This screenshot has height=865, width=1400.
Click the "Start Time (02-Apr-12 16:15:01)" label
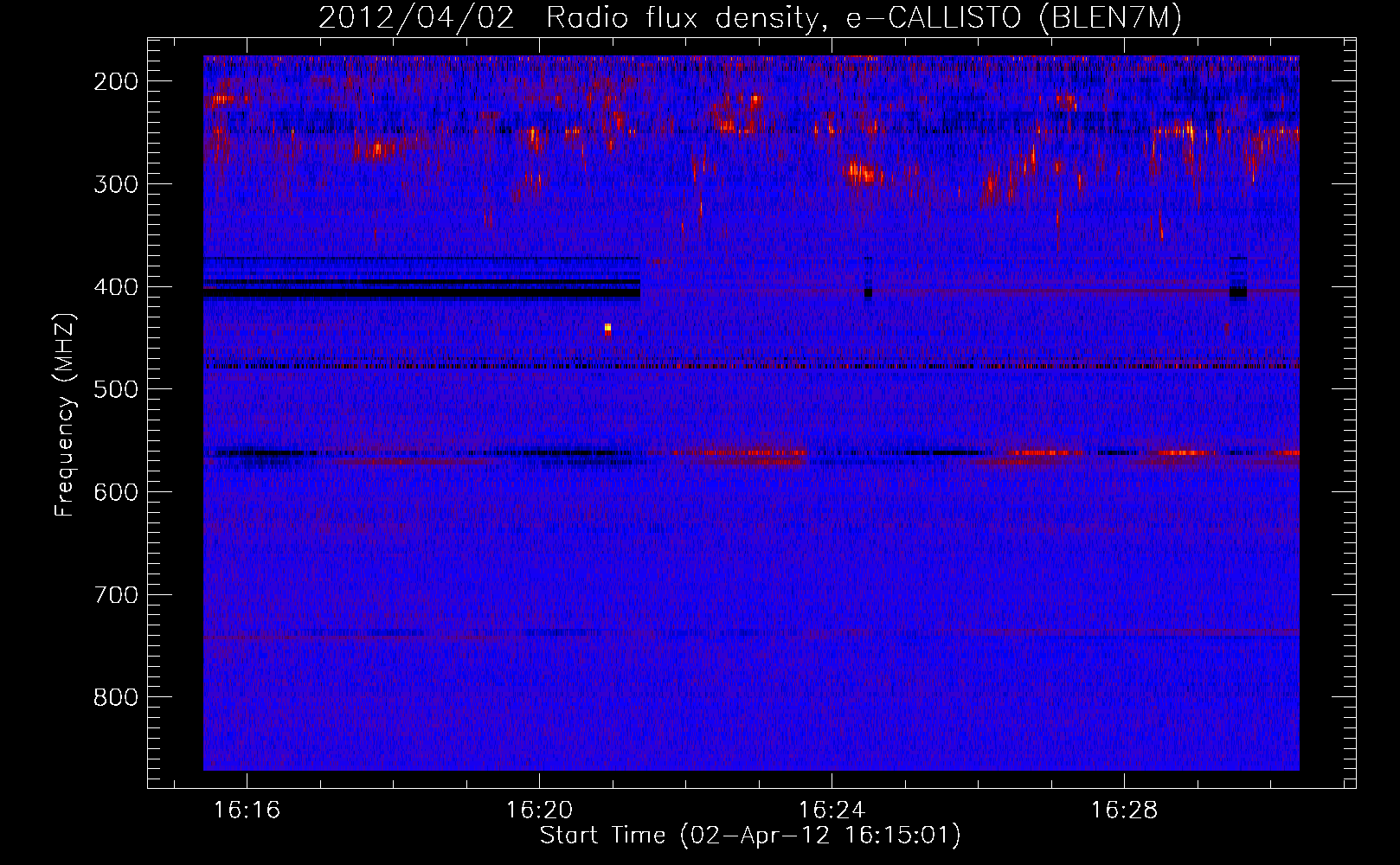click(x=750, y=836)
